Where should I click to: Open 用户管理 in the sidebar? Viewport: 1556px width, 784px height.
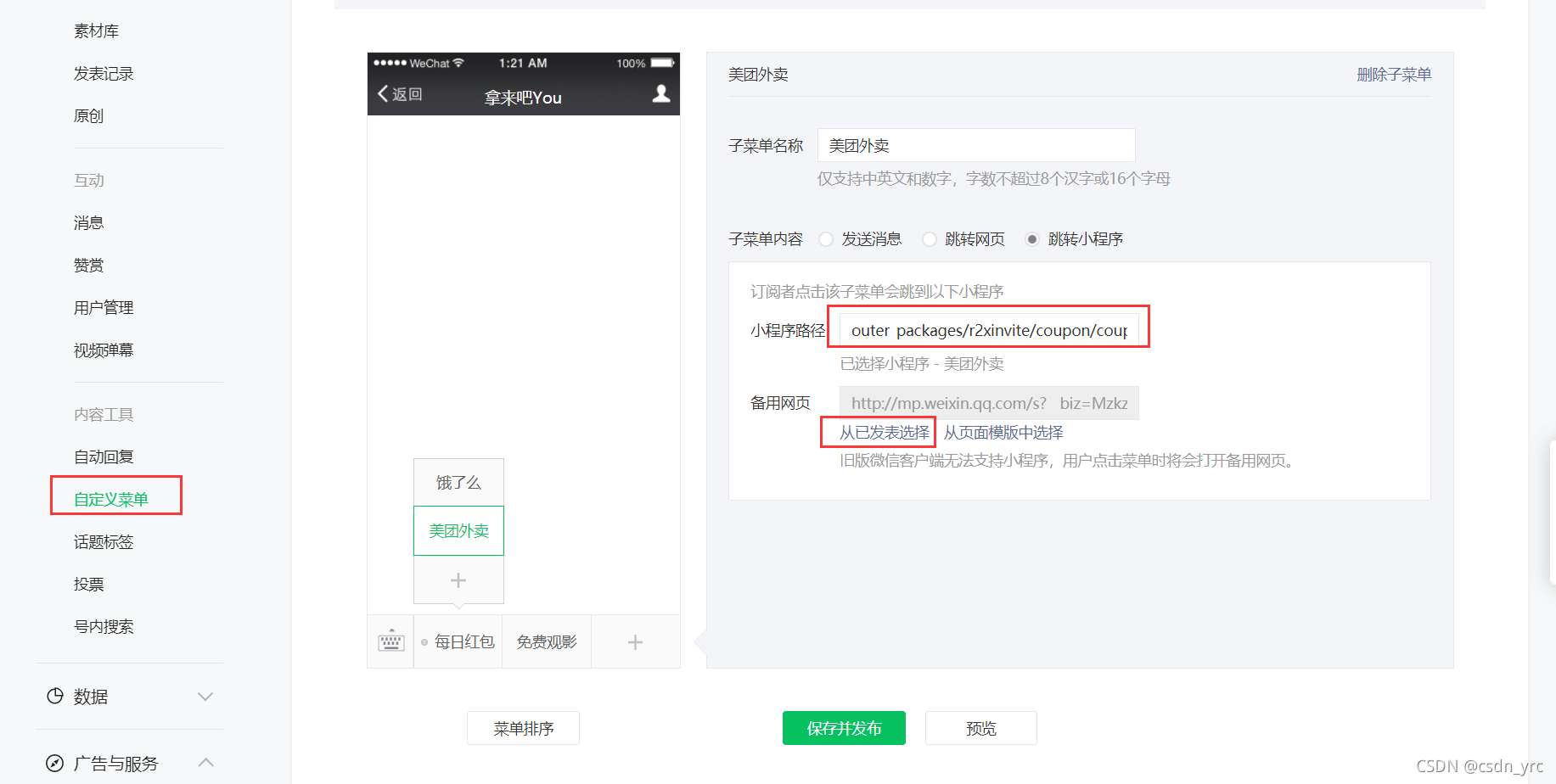point(104,308)
